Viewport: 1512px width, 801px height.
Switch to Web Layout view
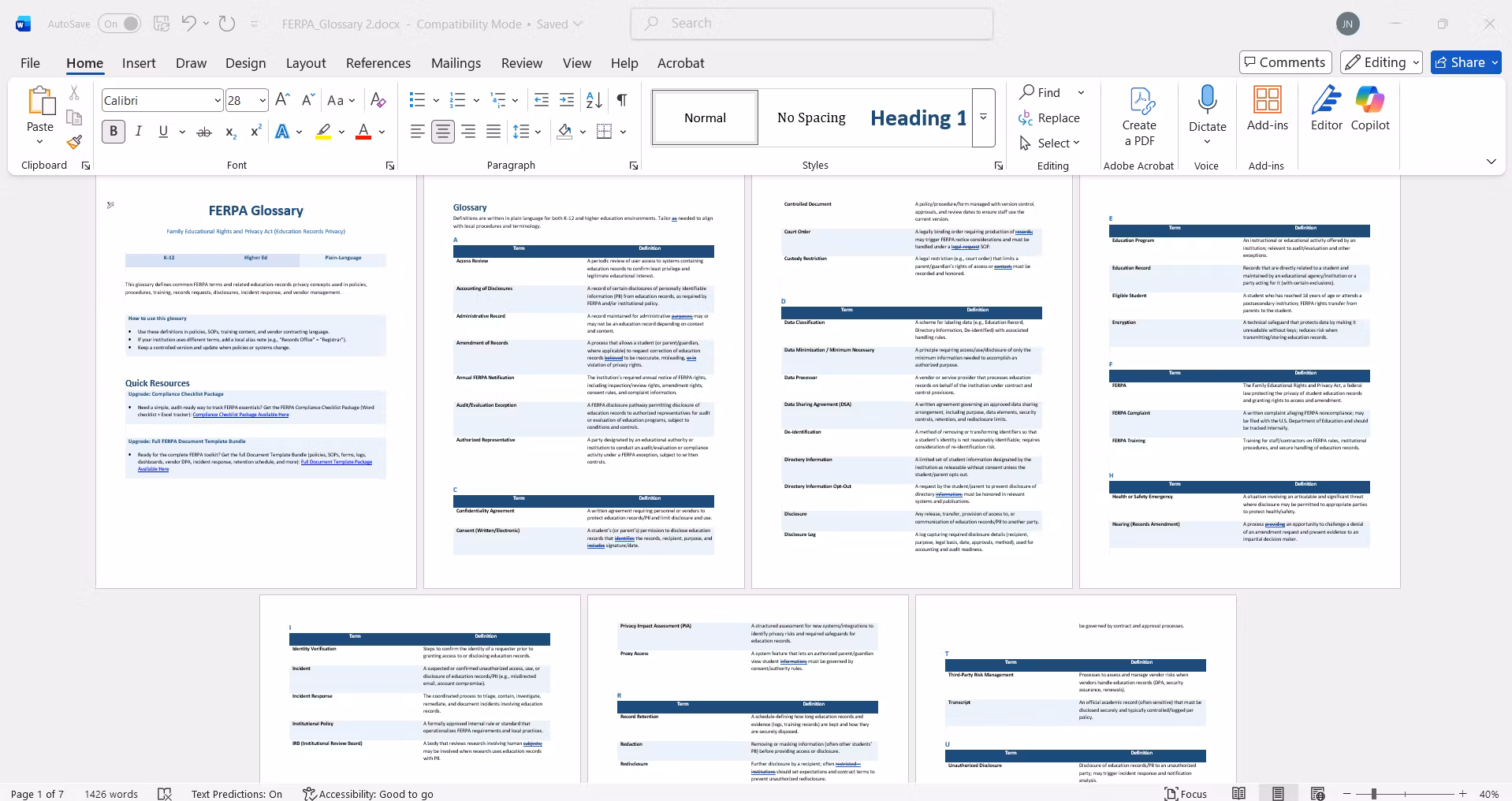(x=1317, y=794)
